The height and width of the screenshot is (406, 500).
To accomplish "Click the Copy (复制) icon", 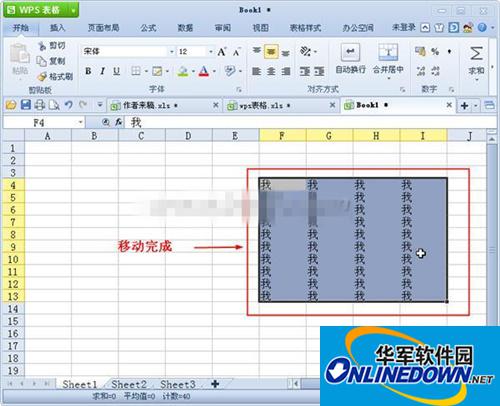I will pos(41,61).
